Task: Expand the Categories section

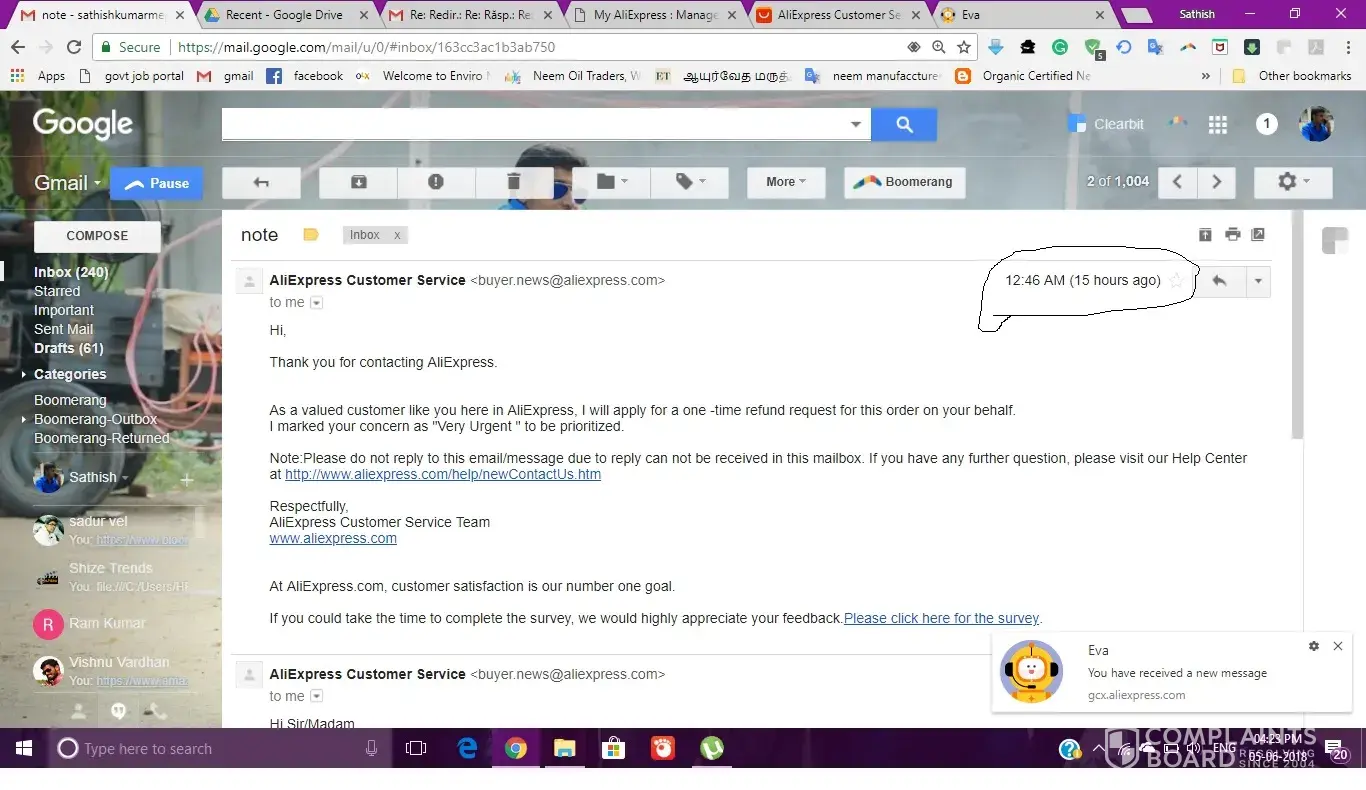Action: point(25,374)
